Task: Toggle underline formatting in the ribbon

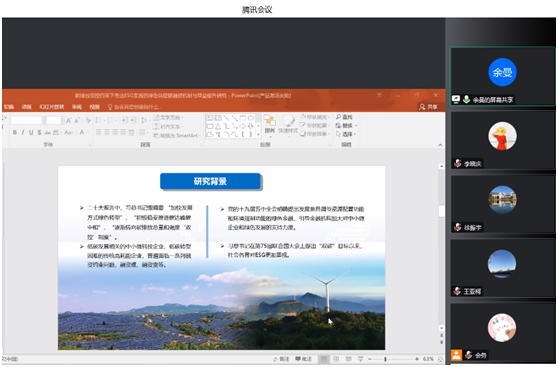Action: 31,132
